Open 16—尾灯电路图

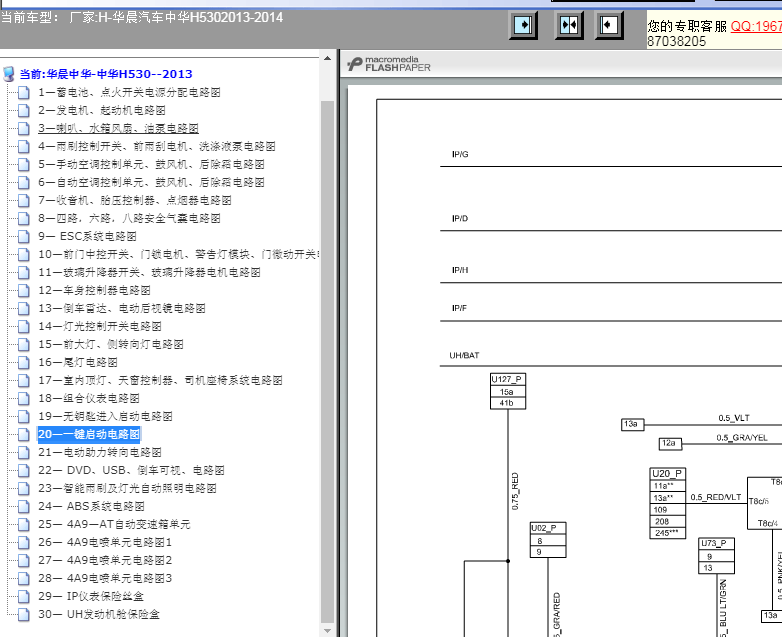click(78, 362)
